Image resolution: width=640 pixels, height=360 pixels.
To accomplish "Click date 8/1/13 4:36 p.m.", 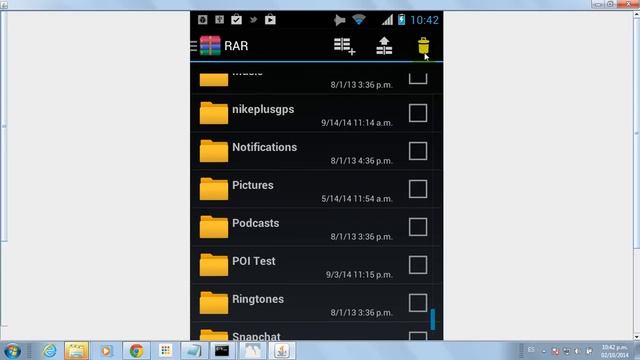I will click(x=362, y=161).
